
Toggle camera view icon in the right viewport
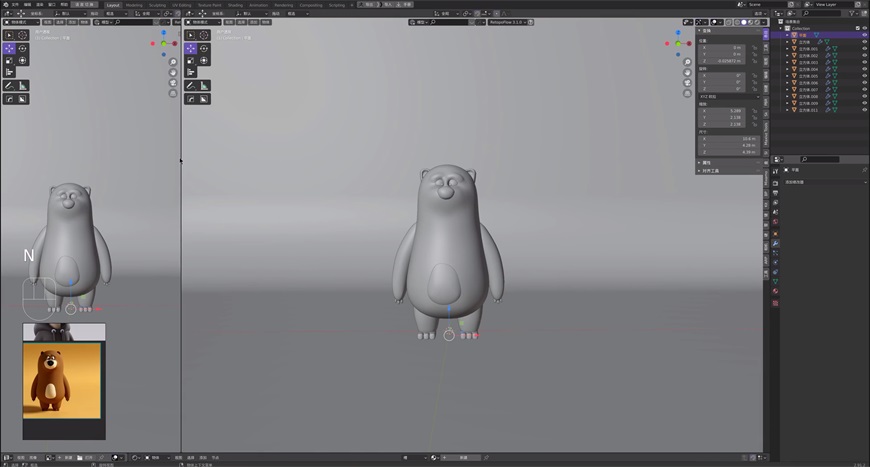coord(687,83)
